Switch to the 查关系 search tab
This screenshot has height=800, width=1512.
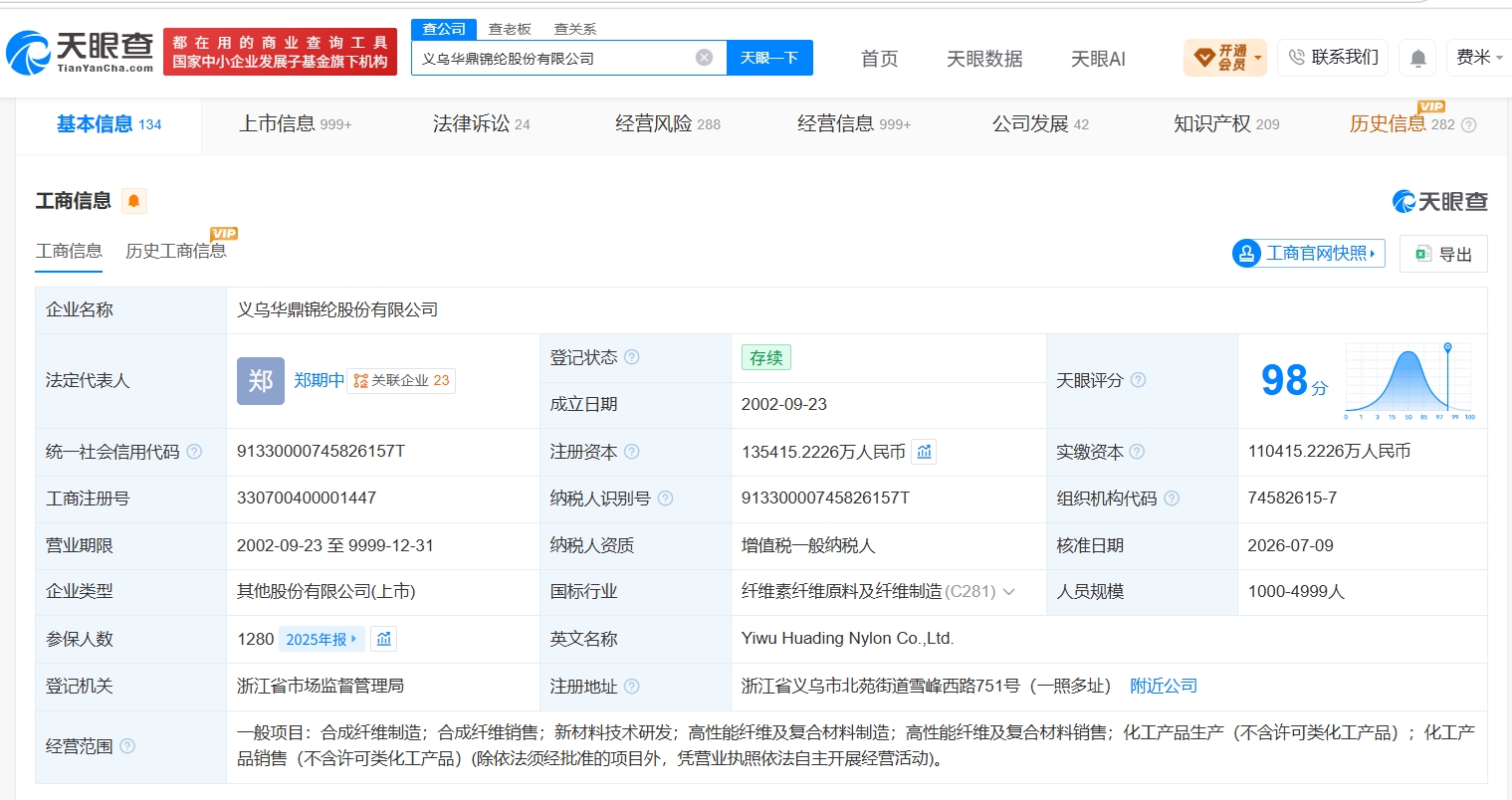pos(575,29)
